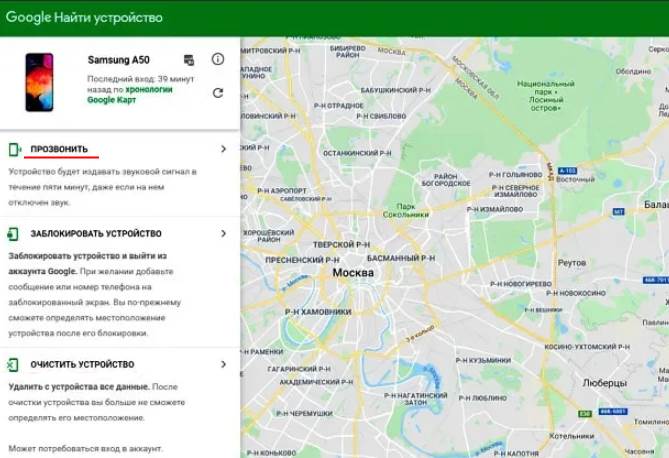Click Котельники label on the map

[x=571, y=436]
